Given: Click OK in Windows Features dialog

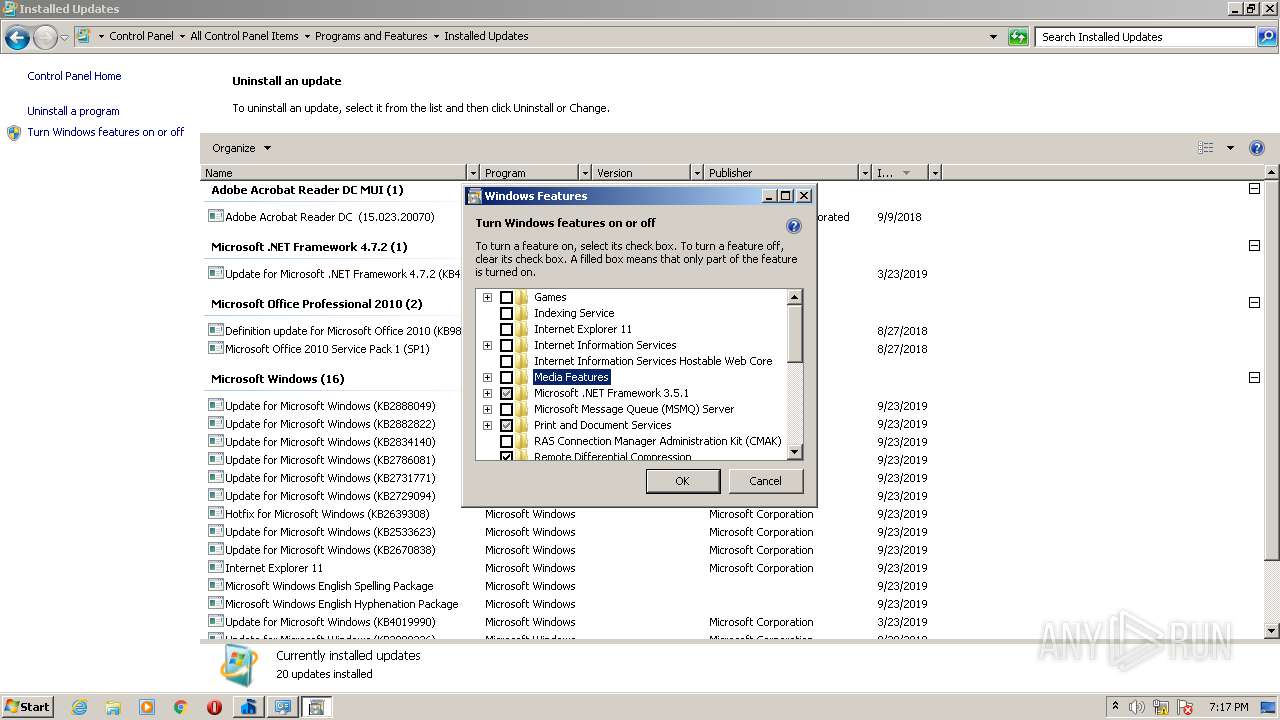Looking at the screenshot, I should (682, 481).
